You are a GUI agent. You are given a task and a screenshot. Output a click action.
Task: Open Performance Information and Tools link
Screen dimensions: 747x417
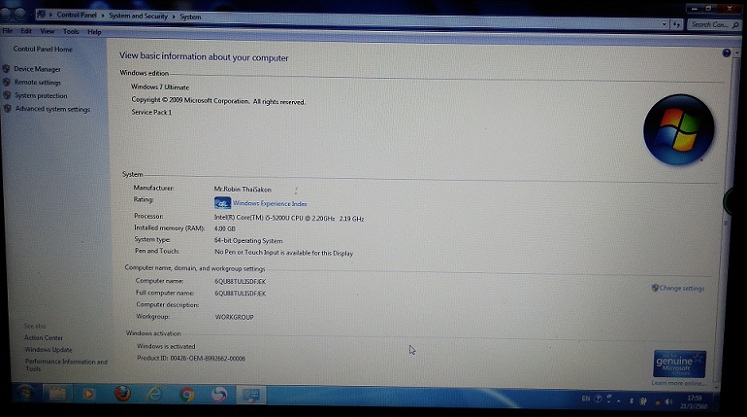click(x=66, y=365)
